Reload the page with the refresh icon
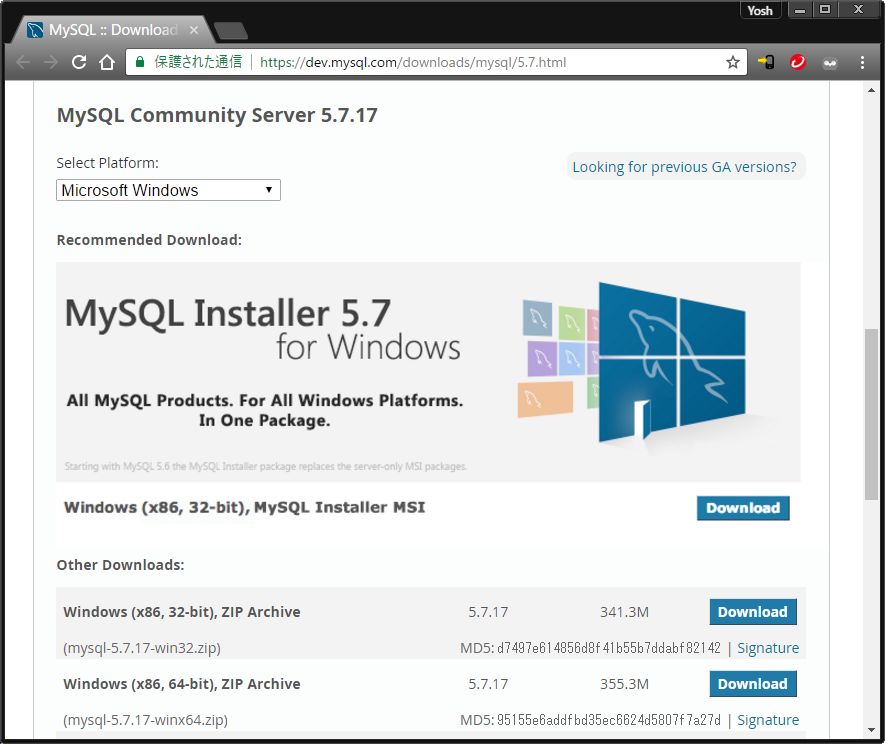This screenshot has width=885, height=744. coord(79,62)
